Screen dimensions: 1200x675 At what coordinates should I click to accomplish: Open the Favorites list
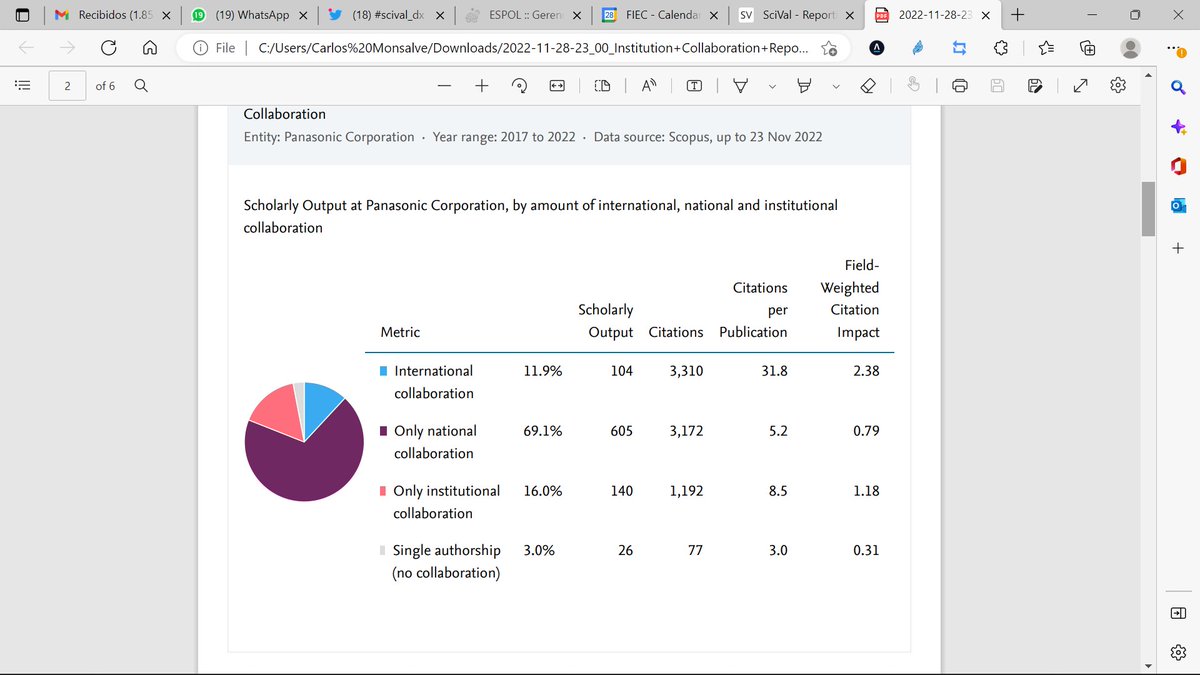coord(1046,48)
